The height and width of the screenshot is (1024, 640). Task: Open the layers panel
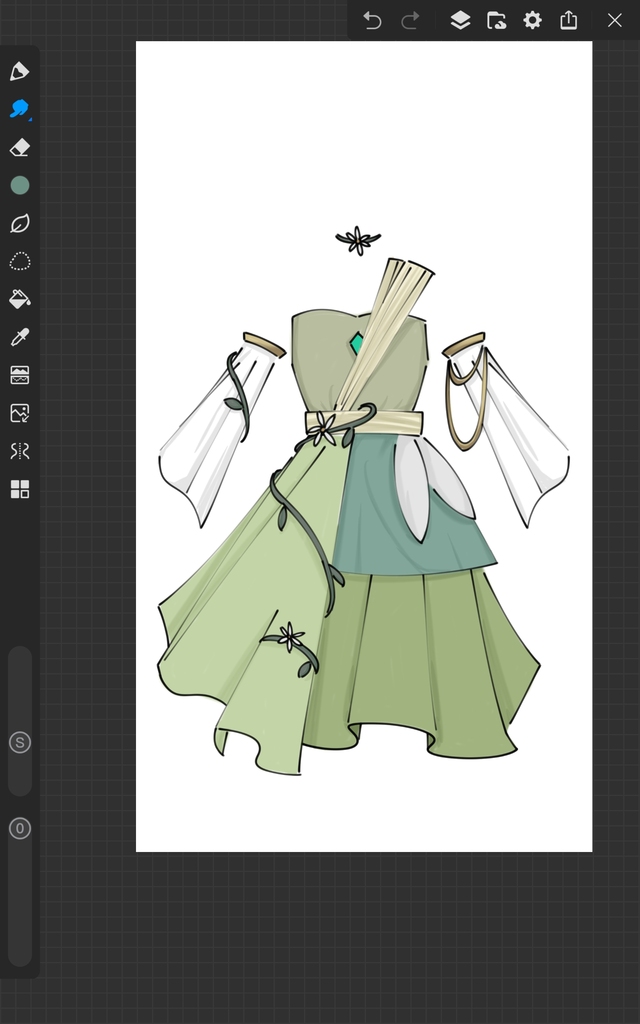point(460,20)
